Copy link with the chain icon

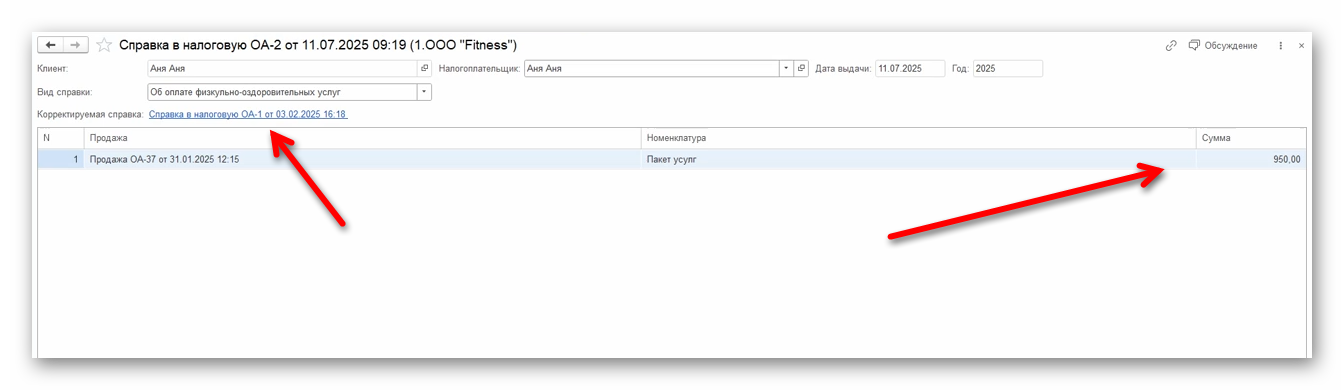tap(1171, 45)
